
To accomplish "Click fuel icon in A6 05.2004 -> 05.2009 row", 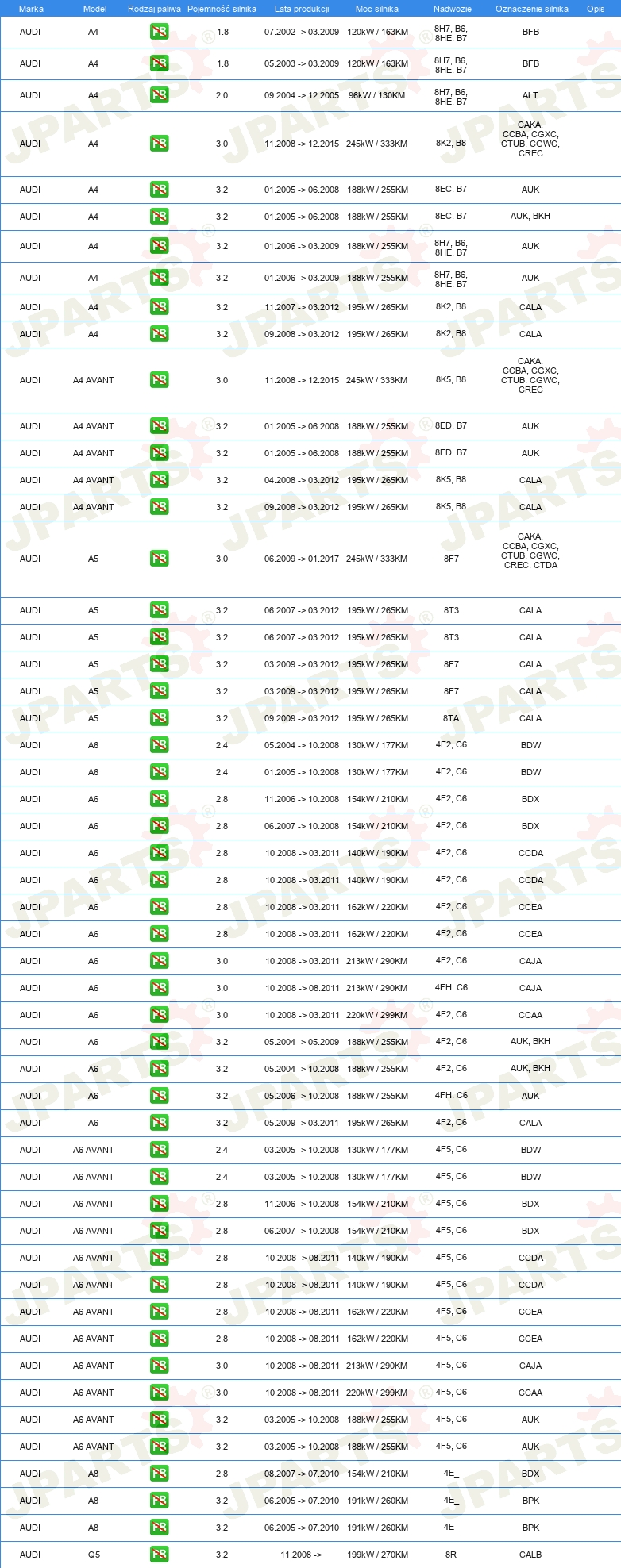I will click(x=159, y=1042).
